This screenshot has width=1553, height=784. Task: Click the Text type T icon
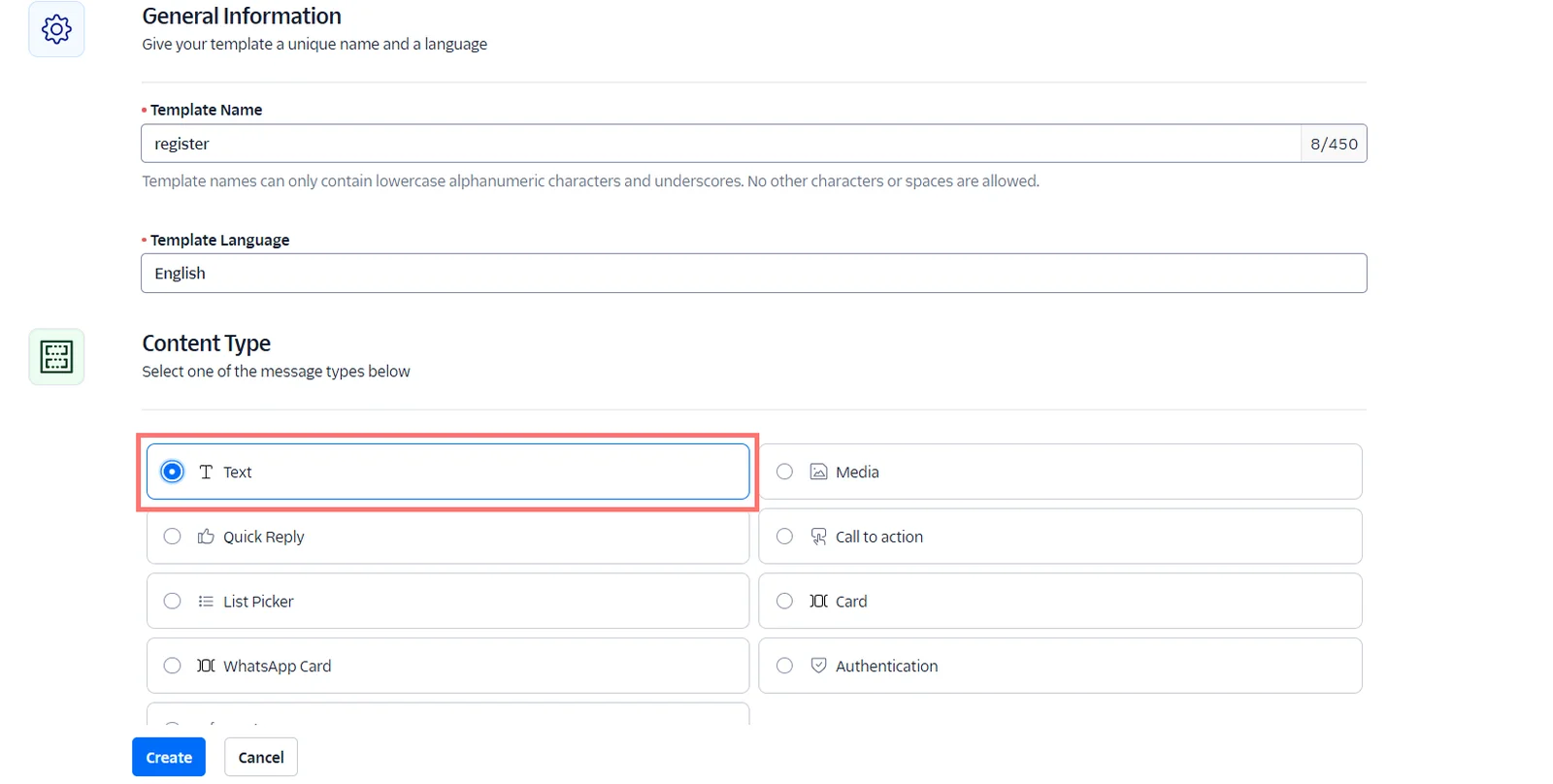point(206,472)
